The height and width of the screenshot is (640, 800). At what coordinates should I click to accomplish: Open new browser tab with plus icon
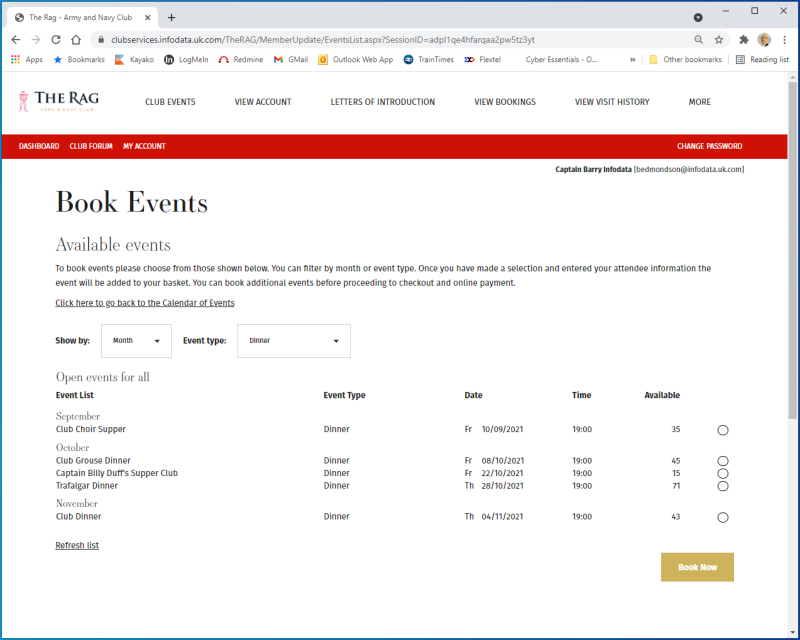171,17
